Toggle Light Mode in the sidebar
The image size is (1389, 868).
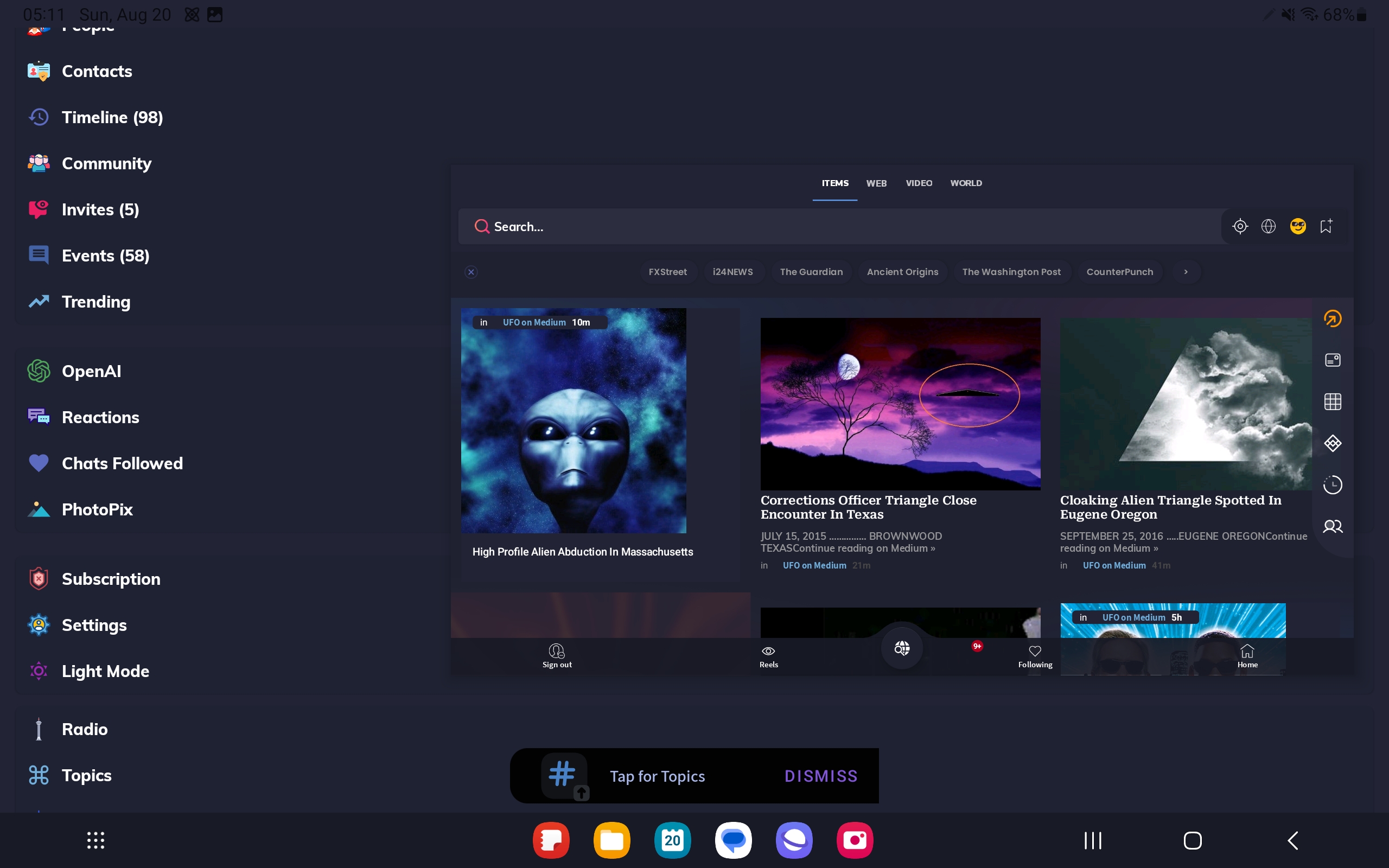coord(105,671)
